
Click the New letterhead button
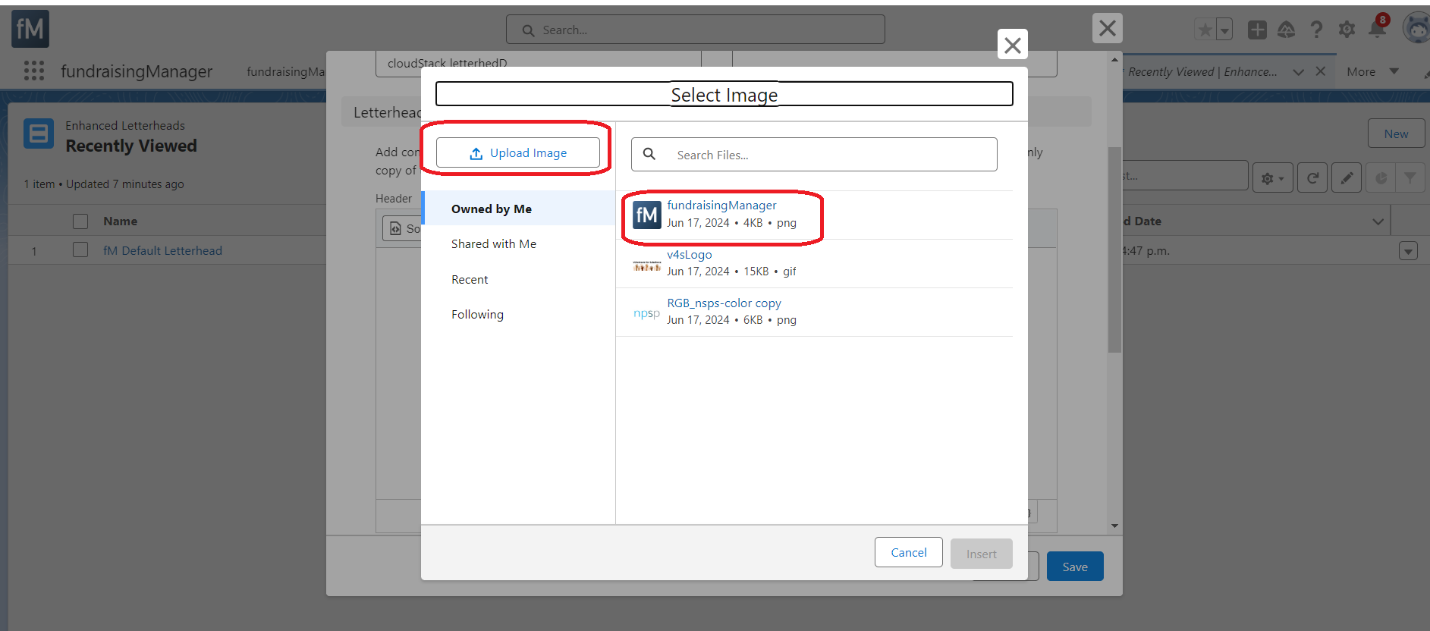[1396, 134]
